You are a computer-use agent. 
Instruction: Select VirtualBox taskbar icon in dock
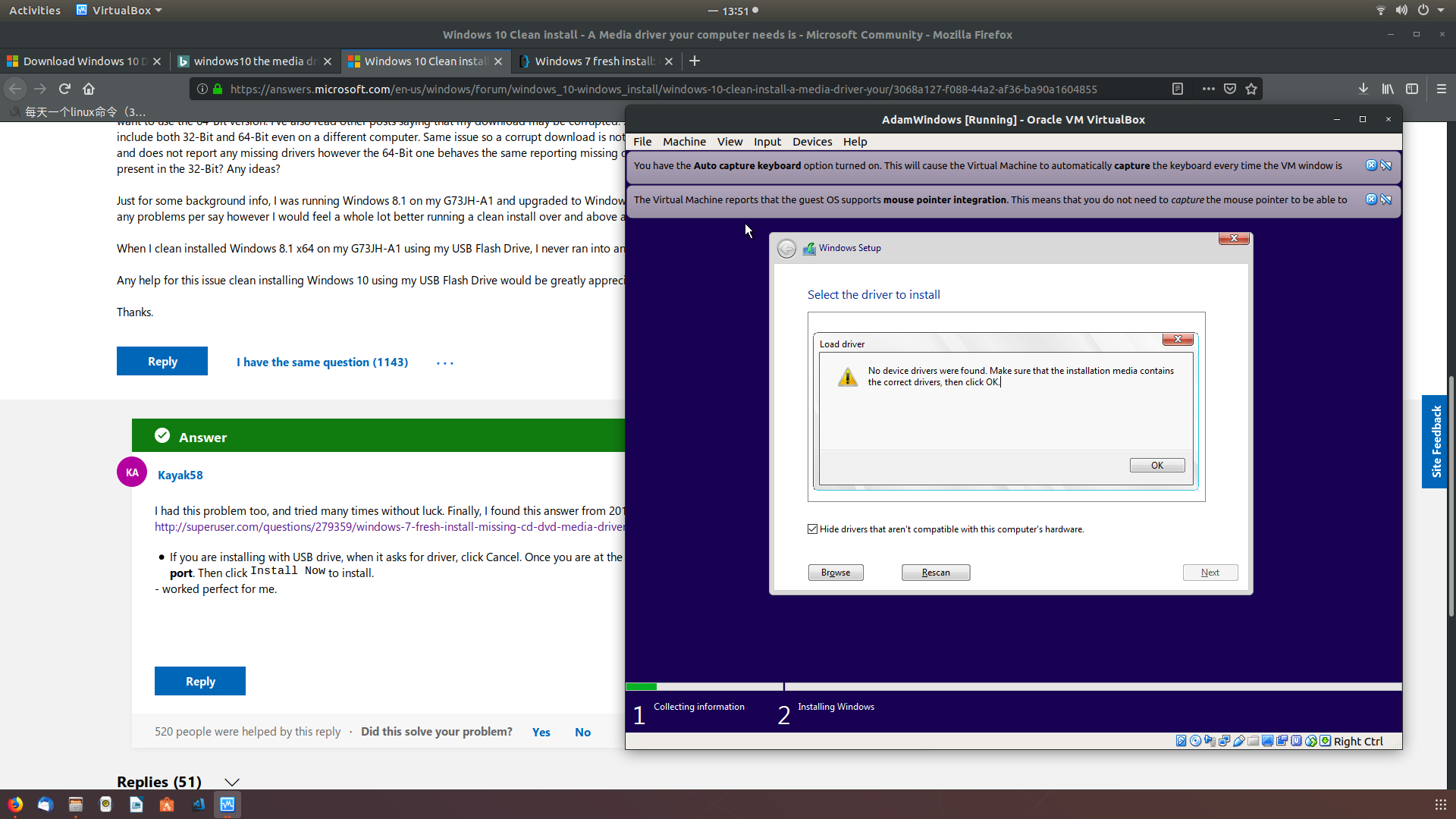(x=228, y=804)
